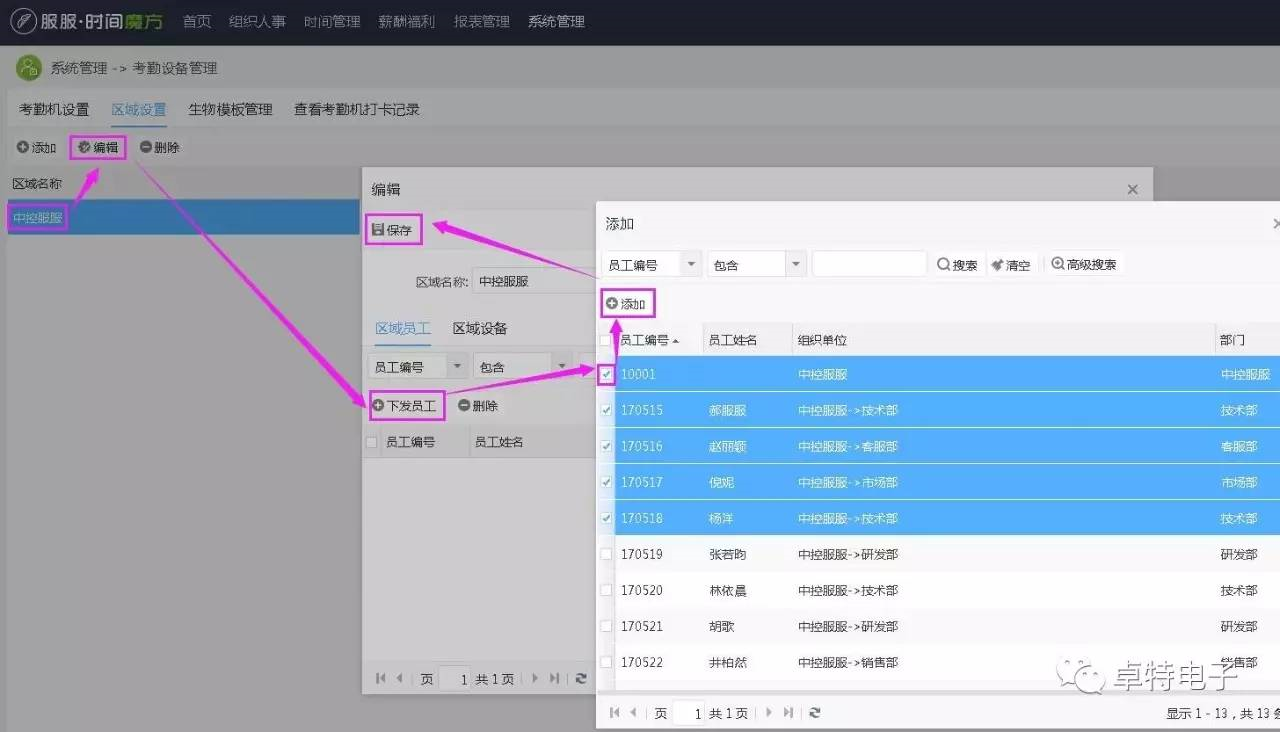Uncheck the checkbox for employee 10001
The width and height of the screenshot is (1280, 732).
tap(606, 374)
